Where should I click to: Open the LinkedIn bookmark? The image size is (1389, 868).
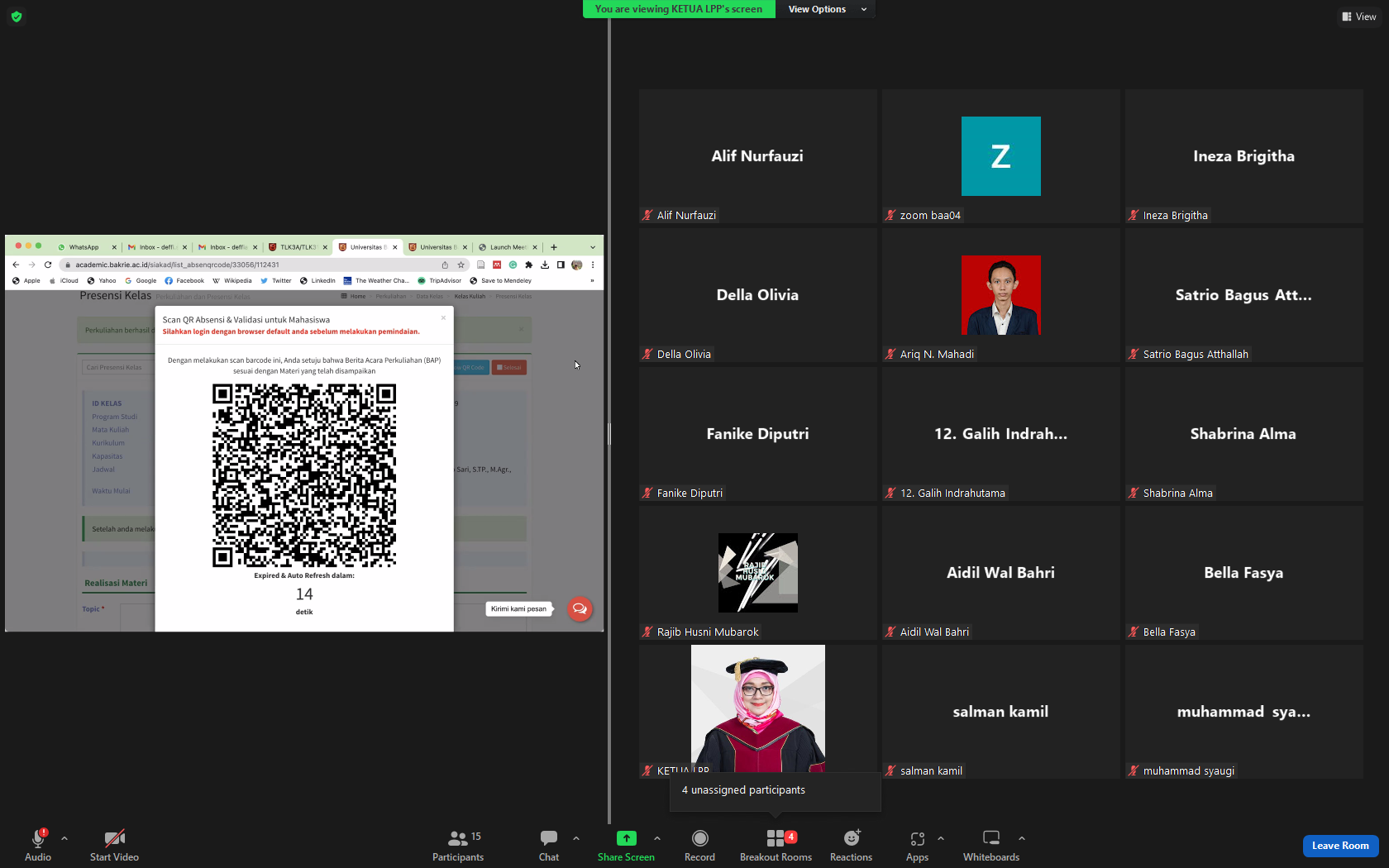click(x=317, y=281)
